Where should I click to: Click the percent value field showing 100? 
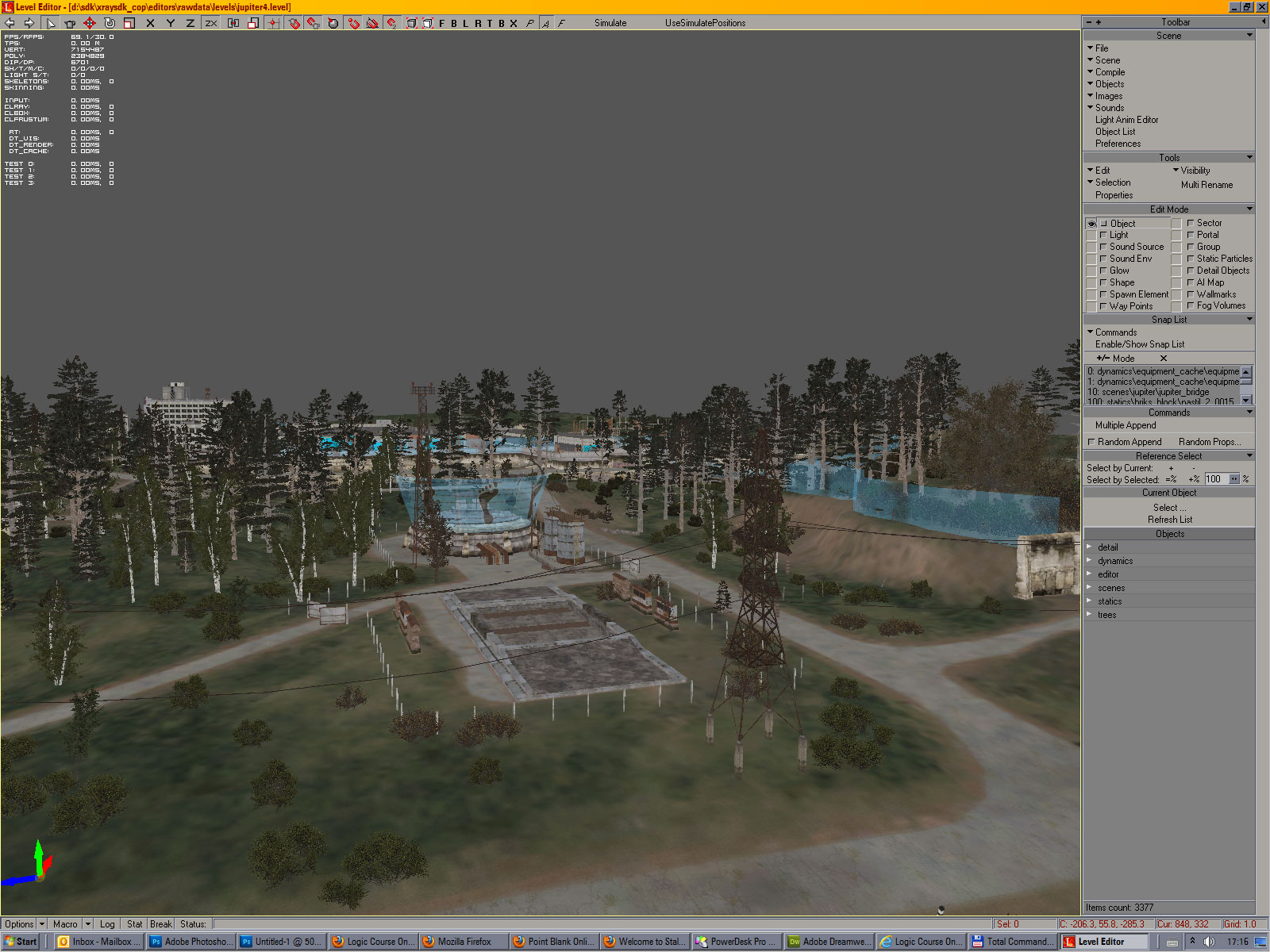point(1216,479)
